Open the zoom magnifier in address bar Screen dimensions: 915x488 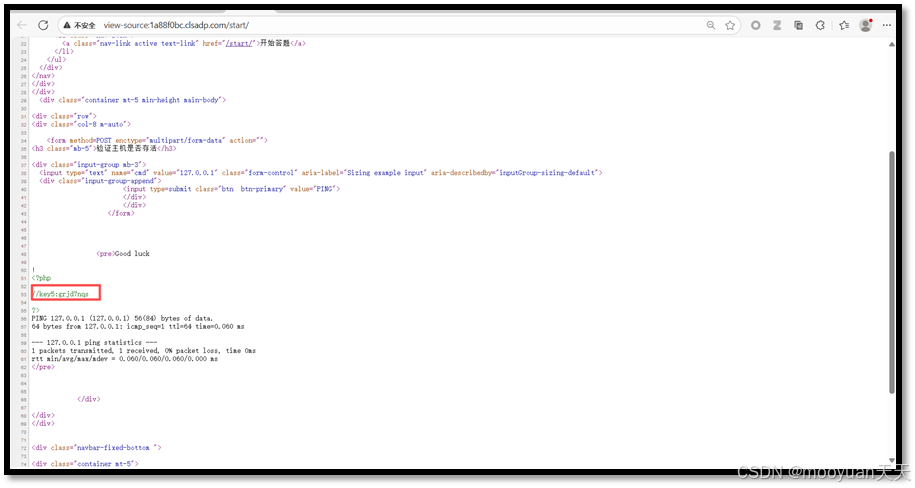coord(711,25)
